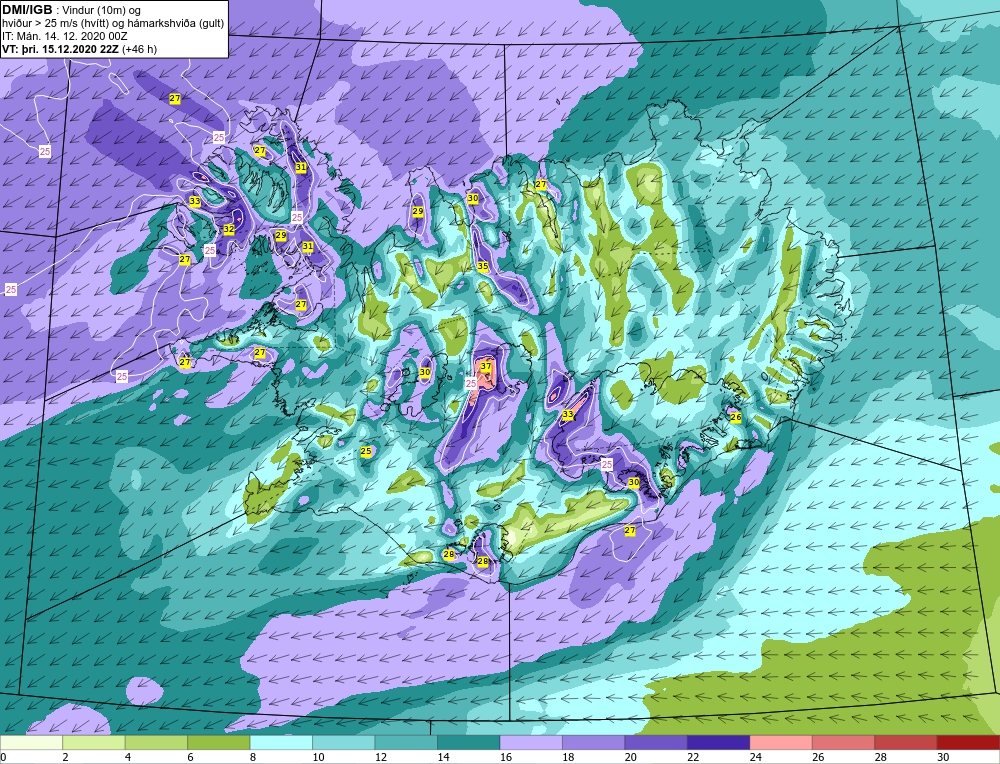Click the 28–30 m/s red legend swatch
The image size is (1000, 764).
[x=906, y=743]
